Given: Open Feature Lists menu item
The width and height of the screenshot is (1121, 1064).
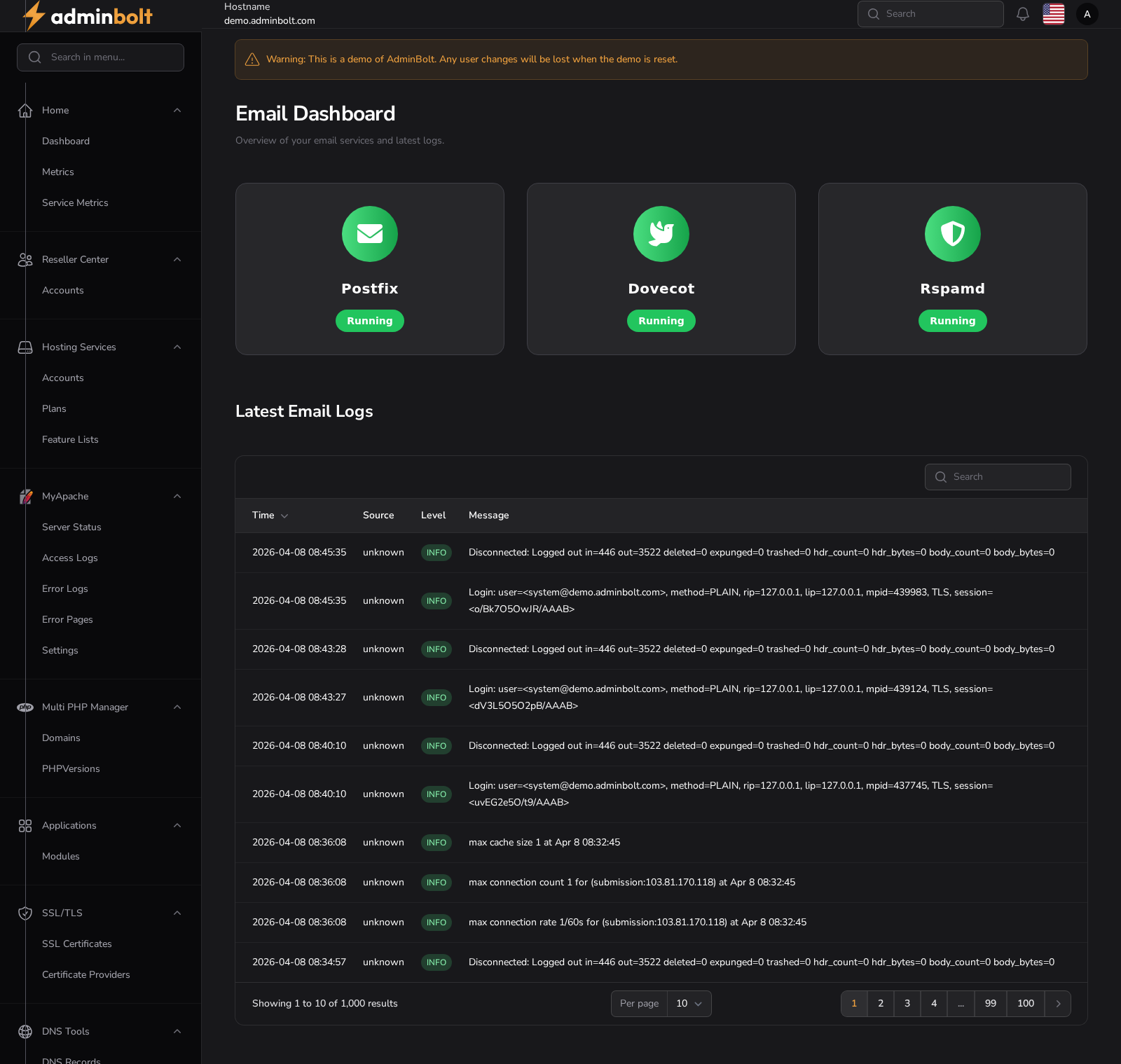Looking at the screenshot, I should tap(70, 440).
